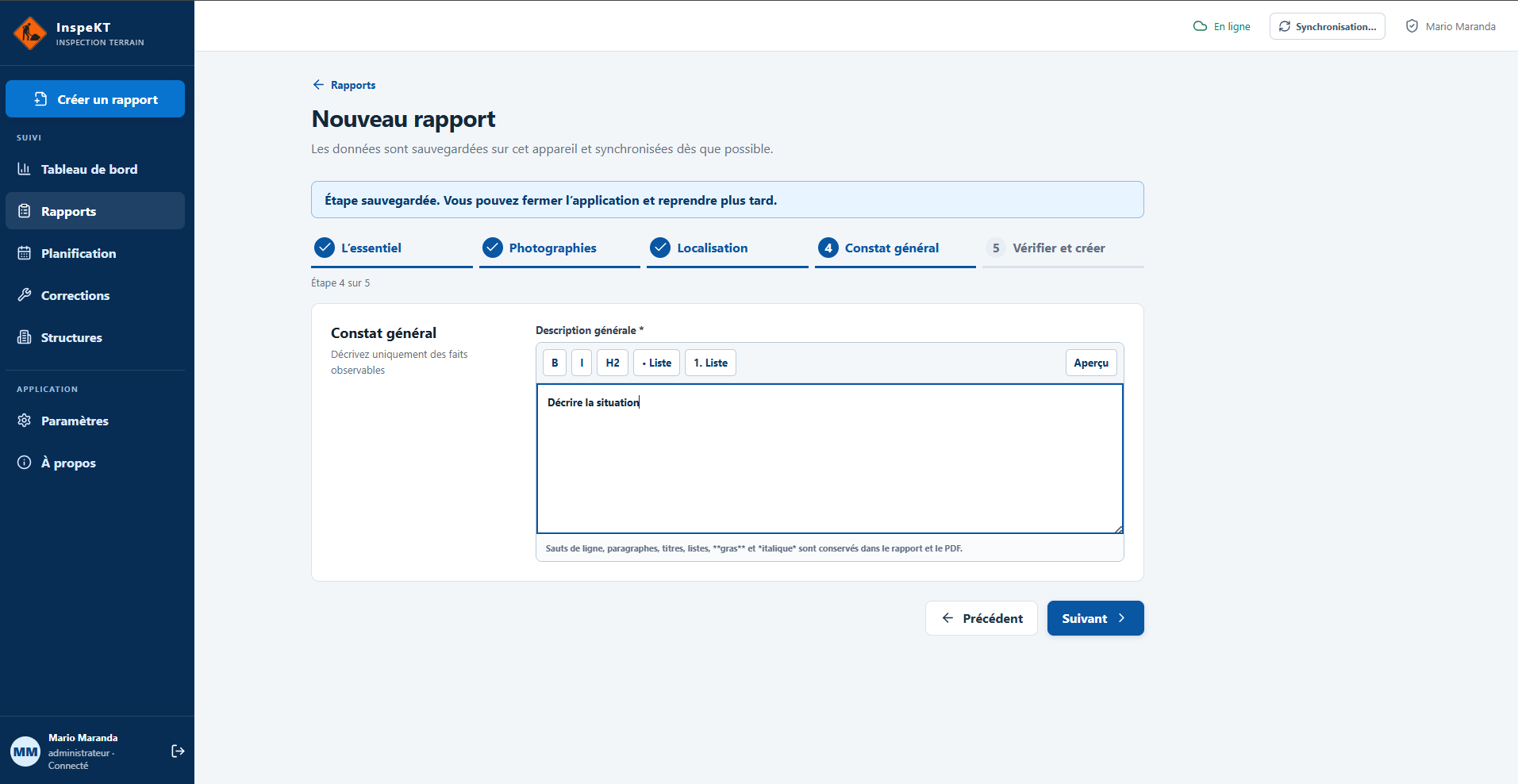Click the Suivant button
The width and height of the screenshot is (1518, 784).
[1095, 618]
